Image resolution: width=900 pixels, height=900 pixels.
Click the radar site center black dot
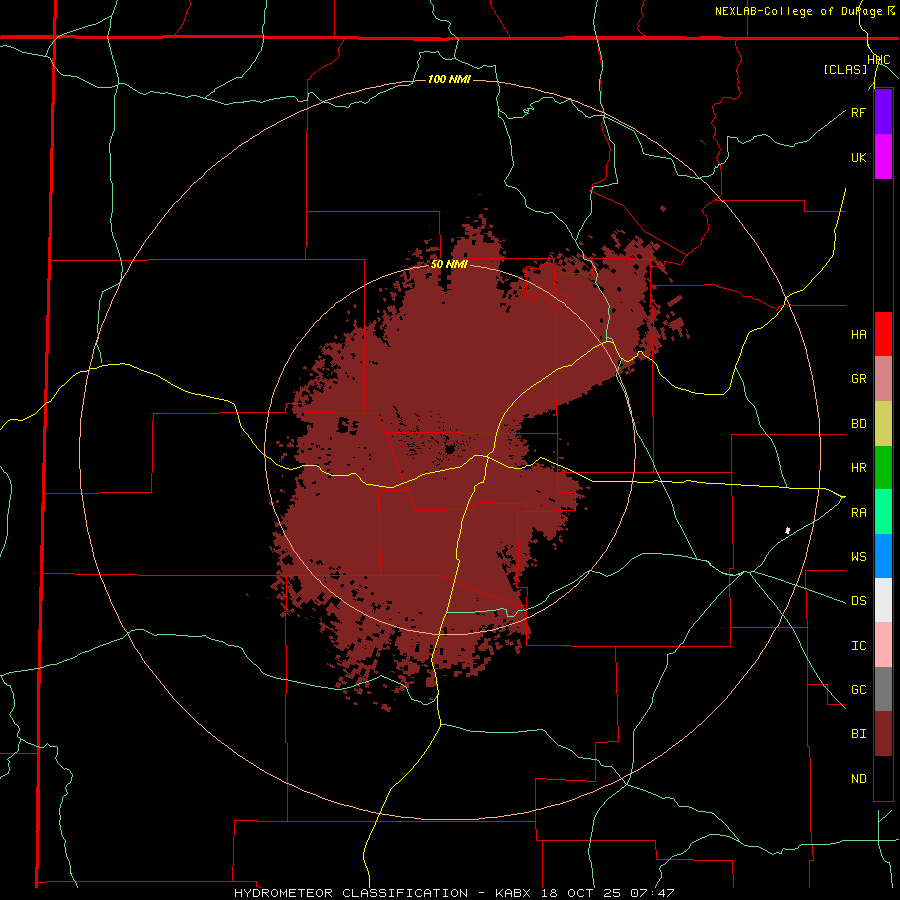click(449, 449)
